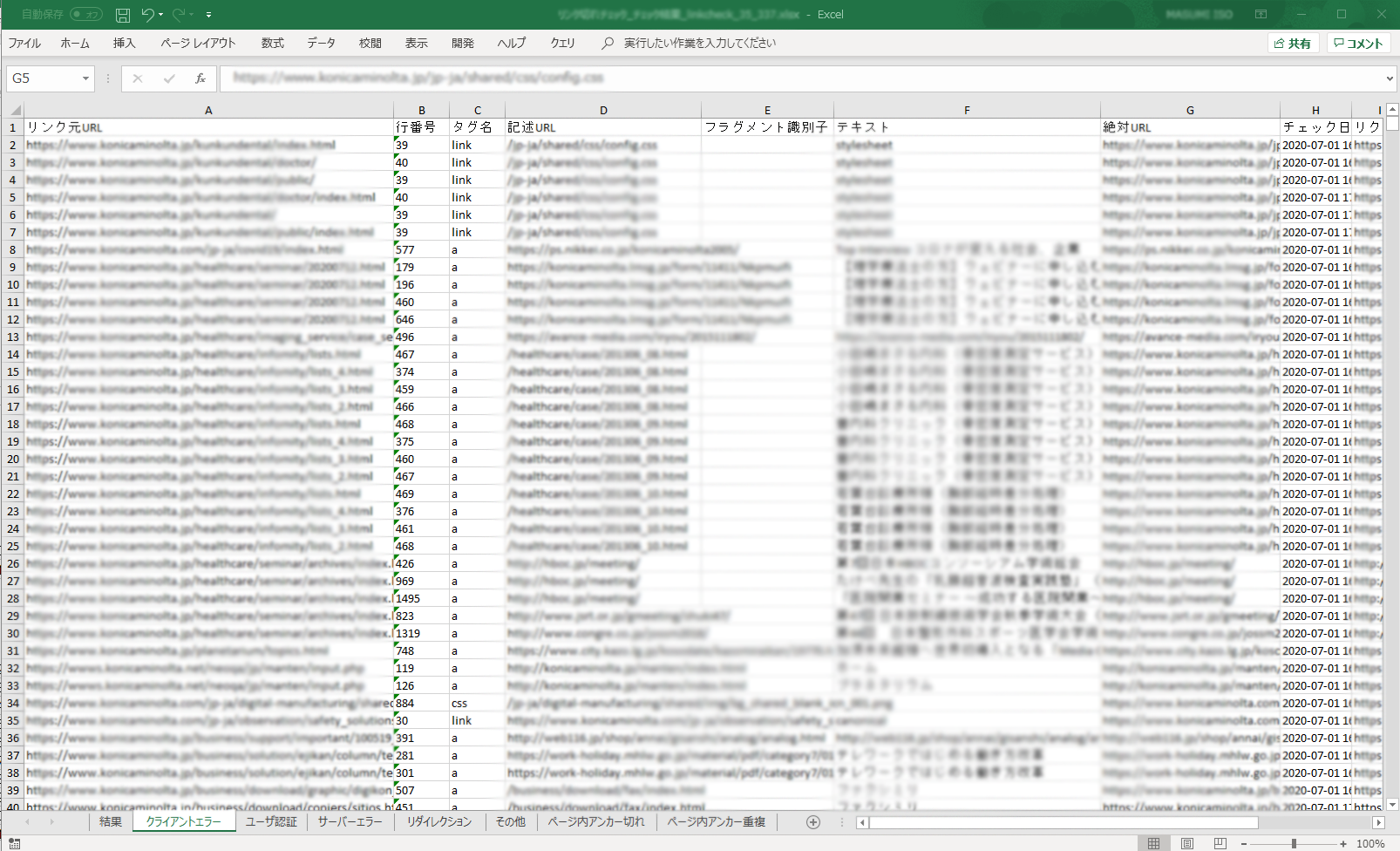The image size is (1400, 851).
Task: Switch to the ページ内アンカー重複 sheet tab
Action: click(x=716, y=822)
